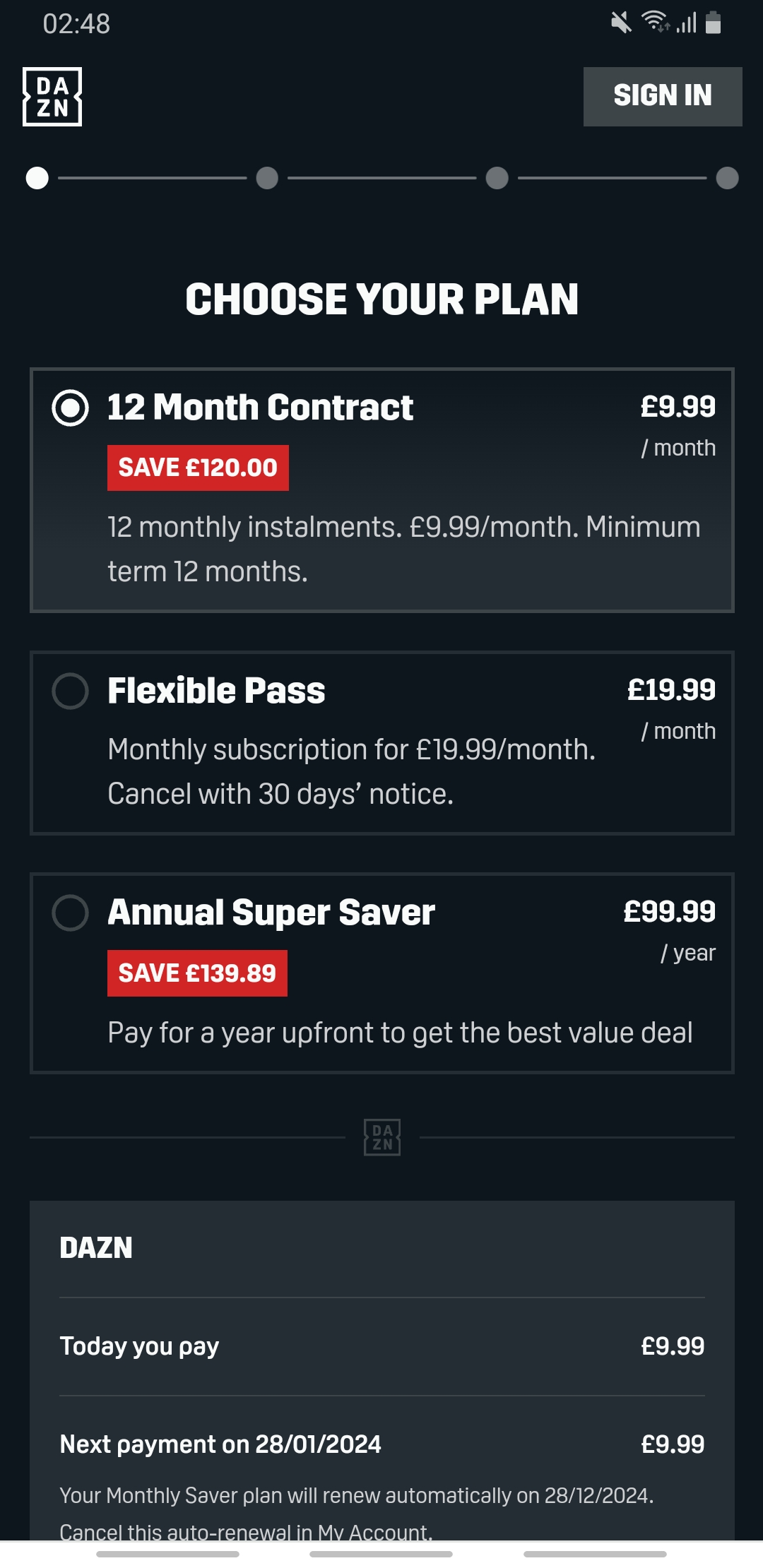Tap the mobile signal strength icon
763x1568 pixels.
687,23
